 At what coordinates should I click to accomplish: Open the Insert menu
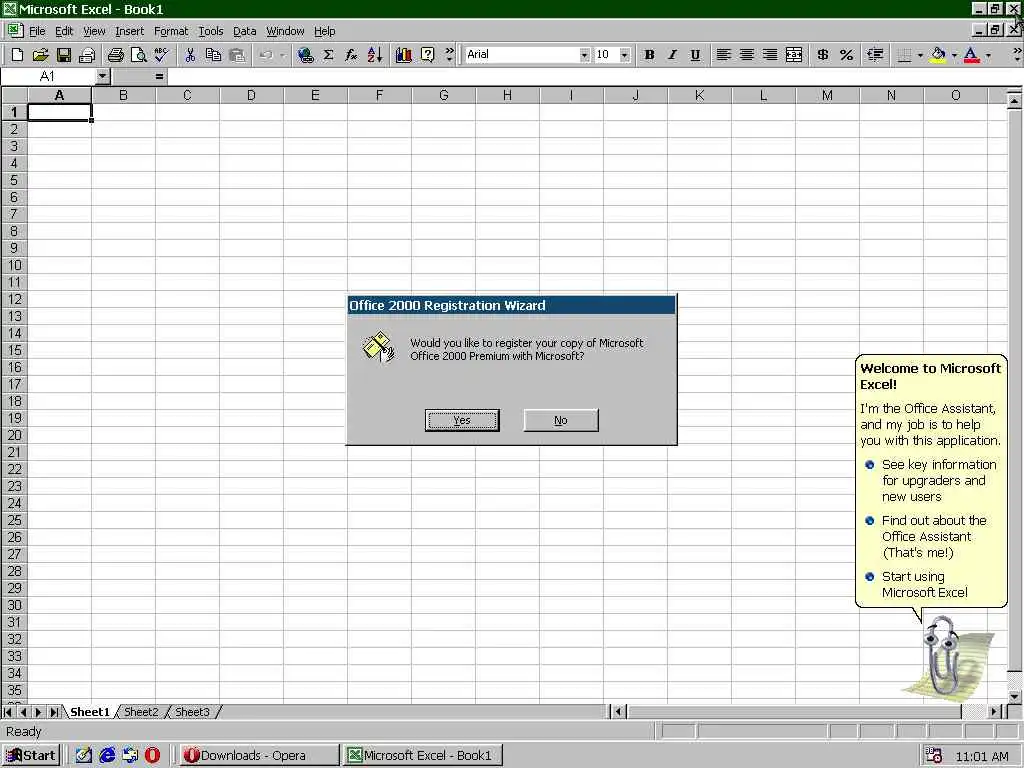(129, 31)
